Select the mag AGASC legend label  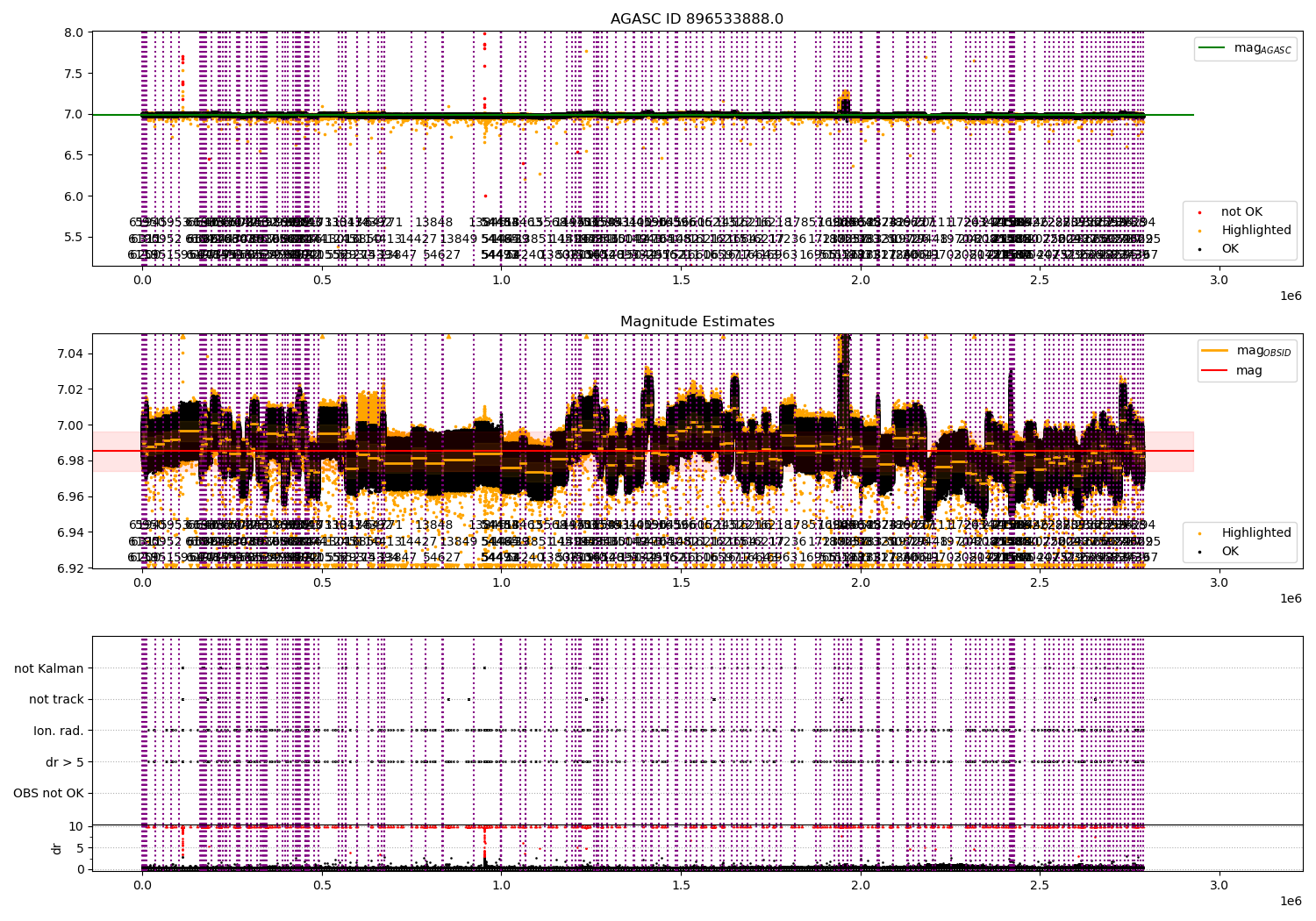pos(1262,48)
